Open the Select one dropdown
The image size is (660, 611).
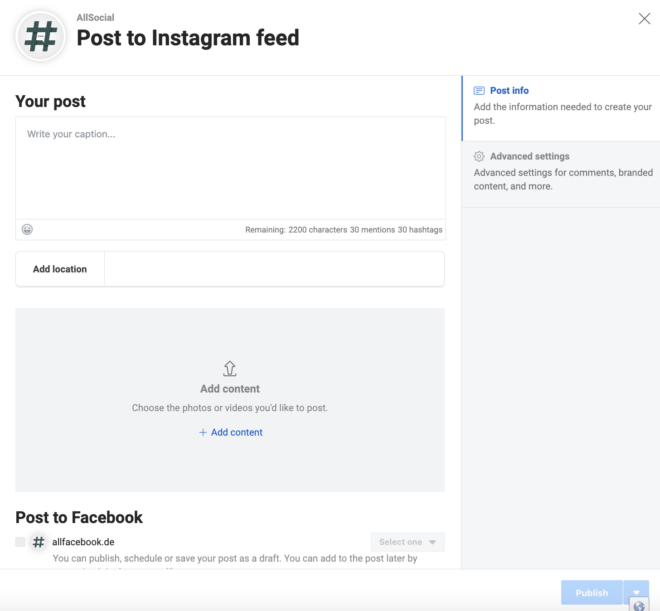tap(407, 542)
